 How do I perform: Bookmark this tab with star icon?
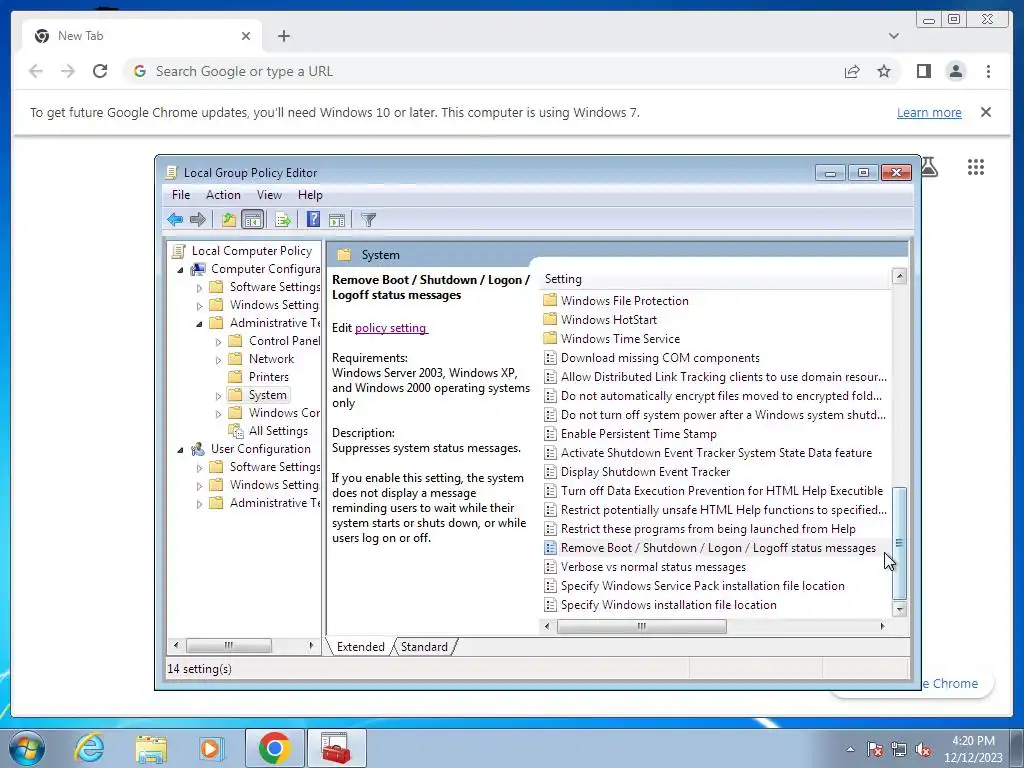(884, 71)
